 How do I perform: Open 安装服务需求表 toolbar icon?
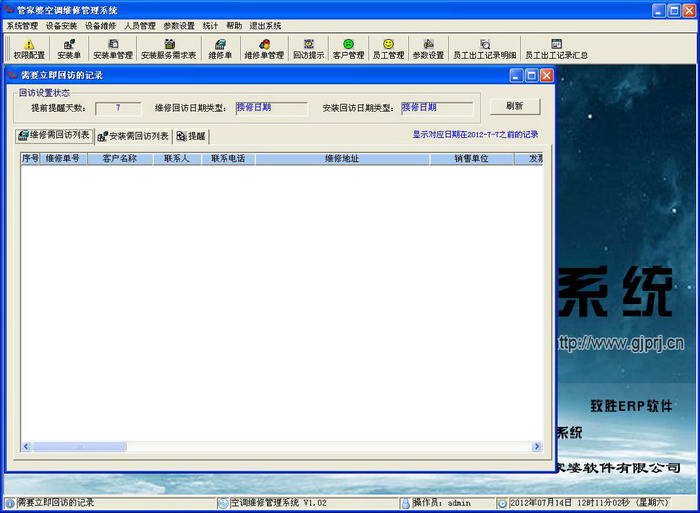169,49
